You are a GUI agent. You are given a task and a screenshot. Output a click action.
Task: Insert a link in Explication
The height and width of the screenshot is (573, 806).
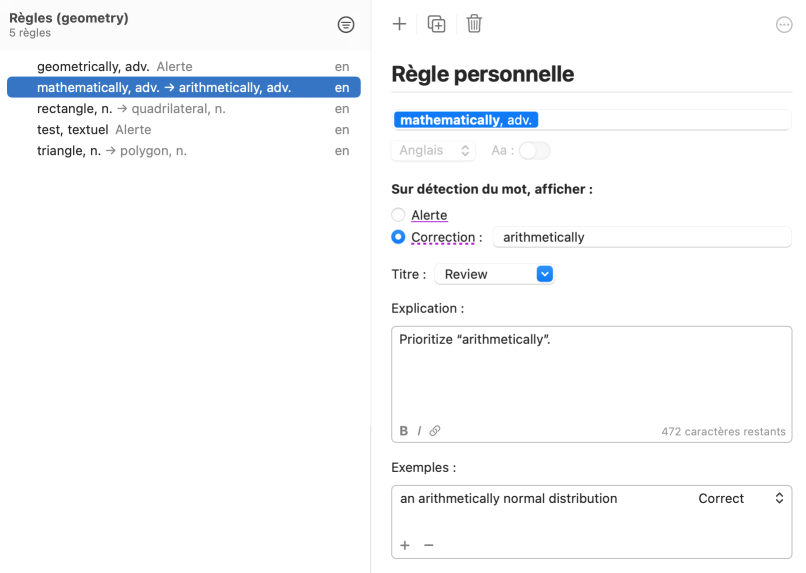435,431
